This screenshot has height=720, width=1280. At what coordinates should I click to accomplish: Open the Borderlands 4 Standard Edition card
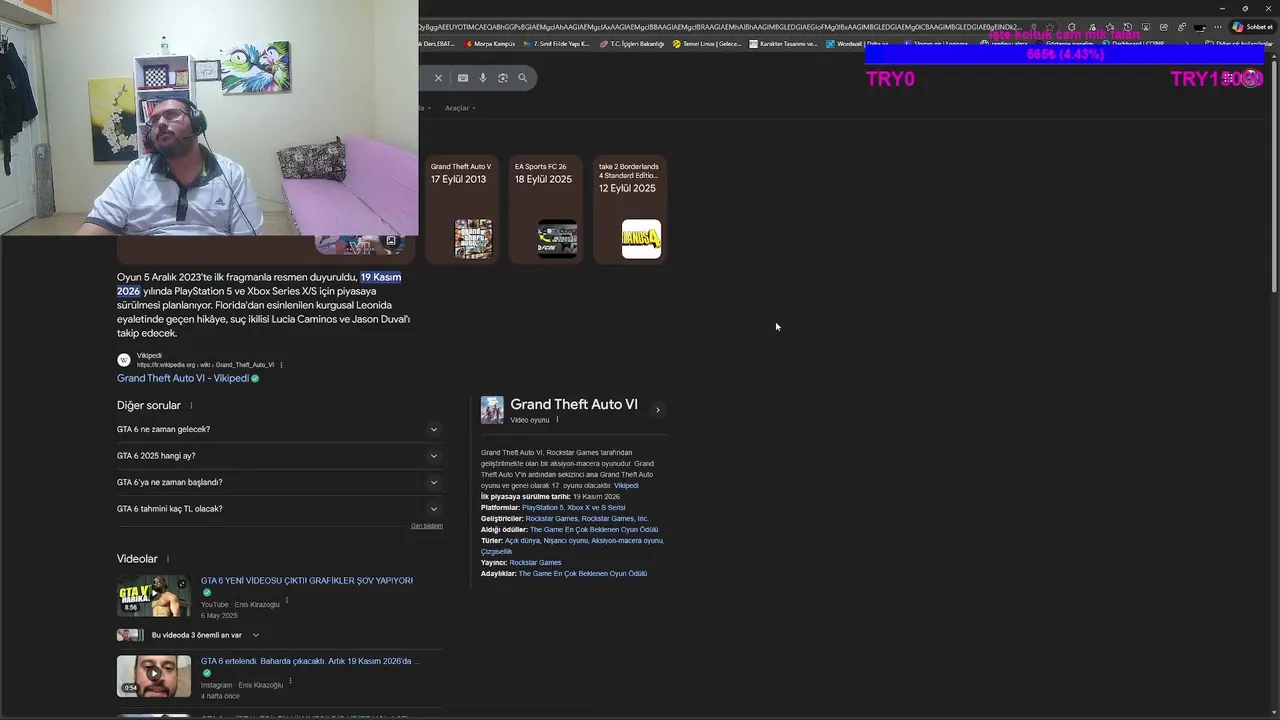(629, 209)
